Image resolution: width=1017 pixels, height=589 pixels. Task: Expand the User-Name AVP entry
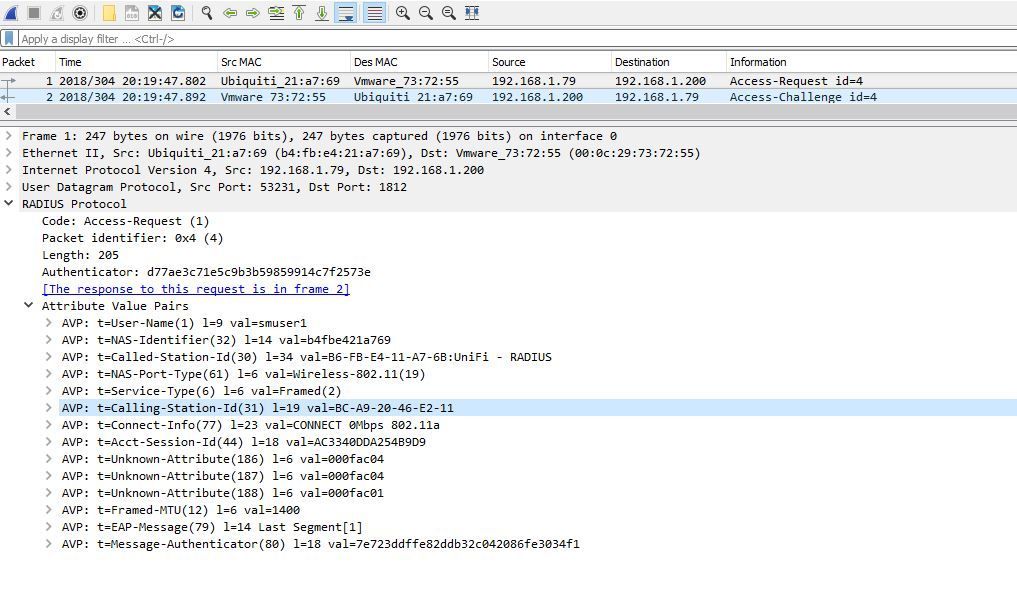(x=48, y=323)
